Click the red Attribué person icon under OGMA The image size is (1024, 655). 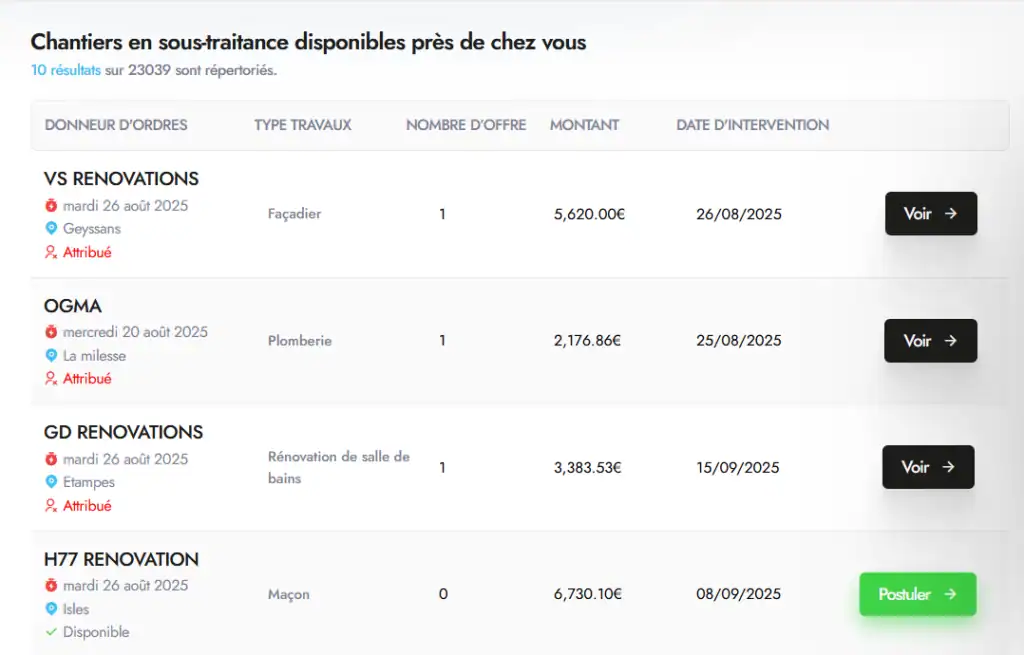point(52,379)
